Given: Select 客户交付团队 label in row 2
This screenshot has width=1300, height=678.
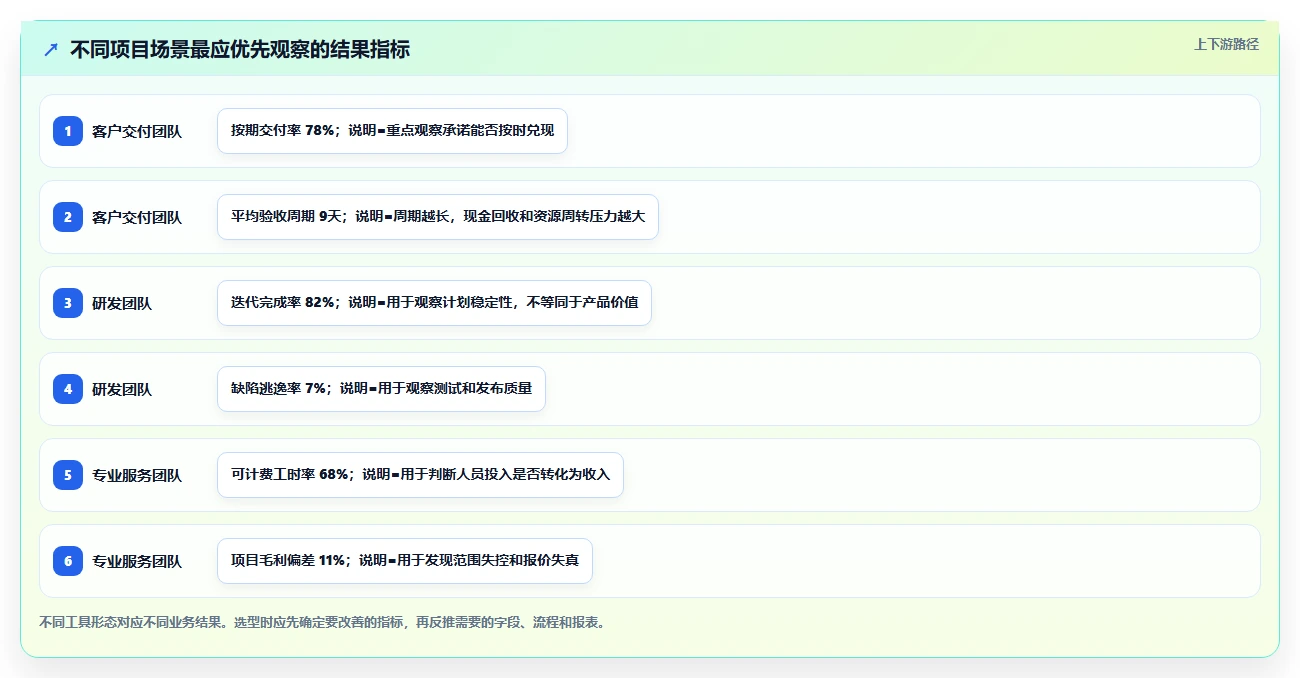Looking at the screenshot, I should click(137, 217).
